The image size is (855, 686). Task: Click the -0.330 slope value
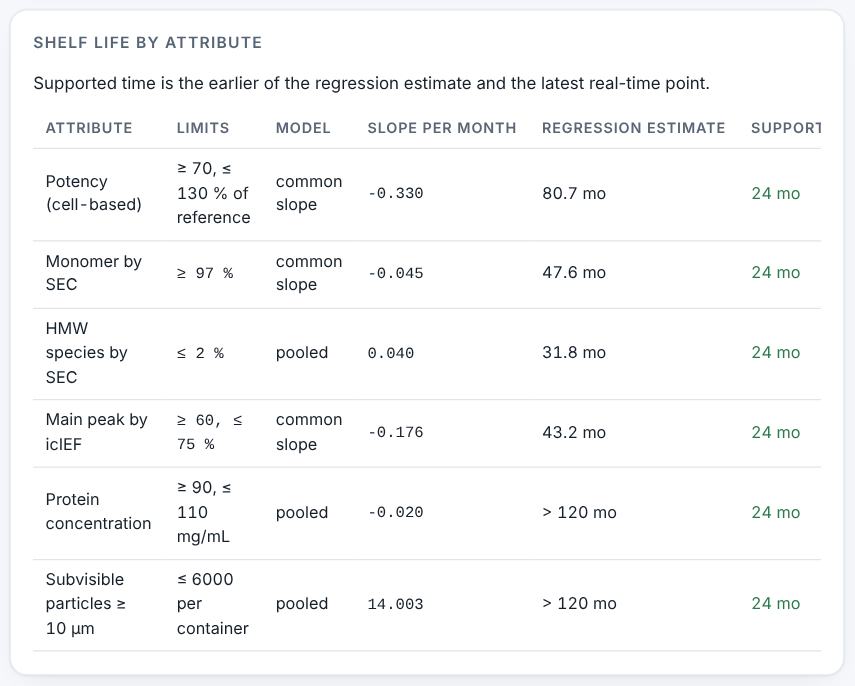[x=395, y=194]
